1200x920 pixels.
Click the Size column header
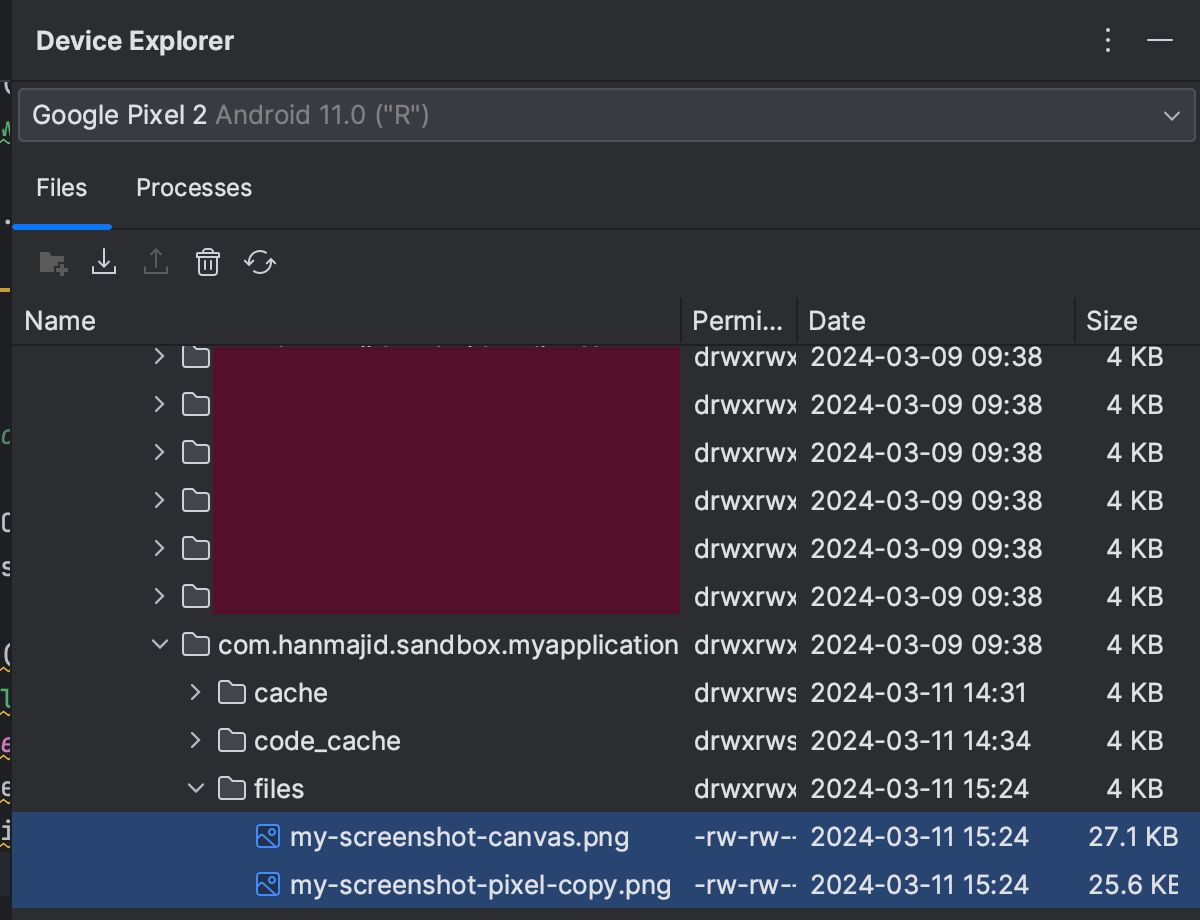[1137, 321]
